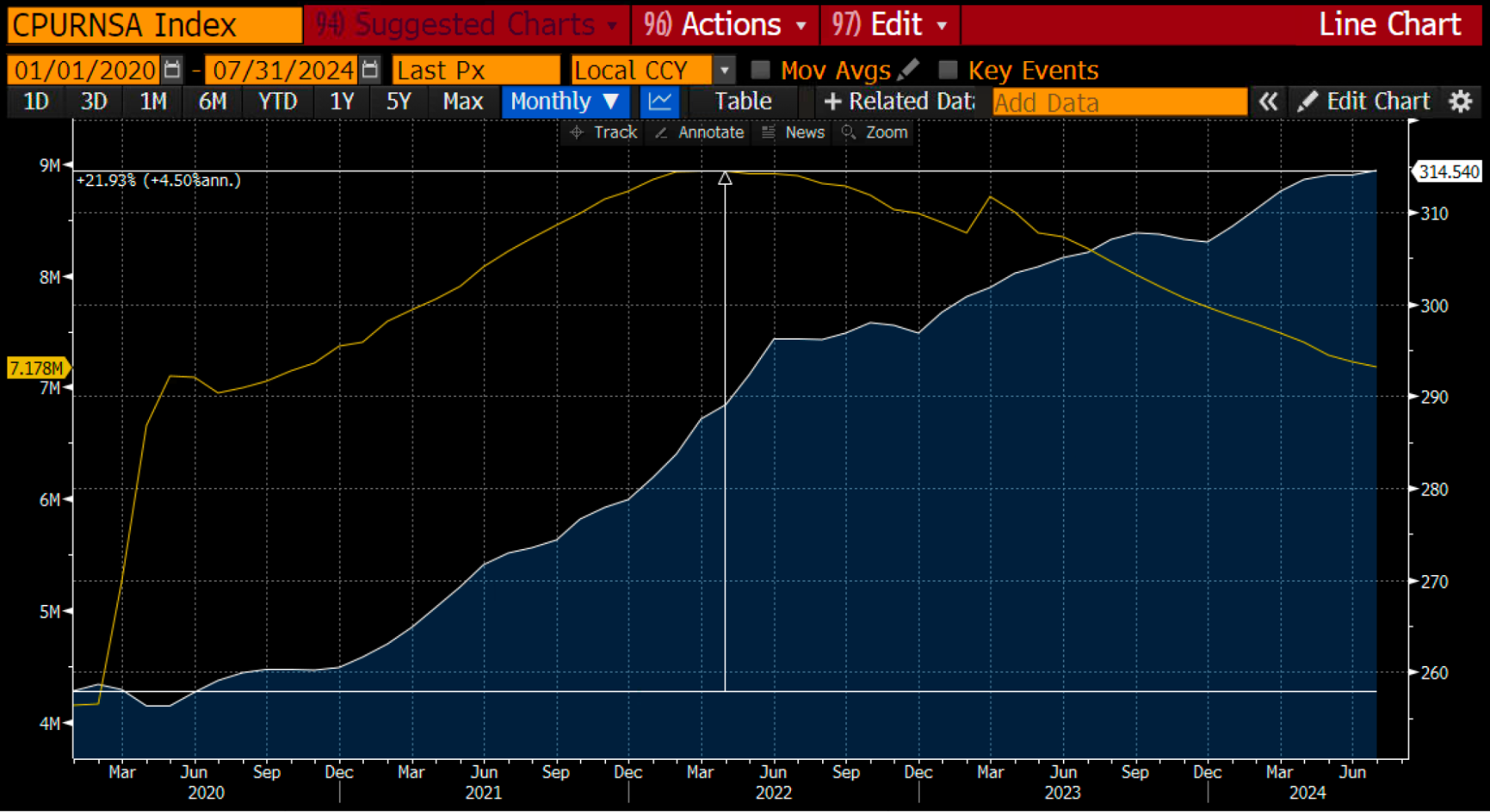
Task: Open the start date calendar picker
Action: [172, 70]
